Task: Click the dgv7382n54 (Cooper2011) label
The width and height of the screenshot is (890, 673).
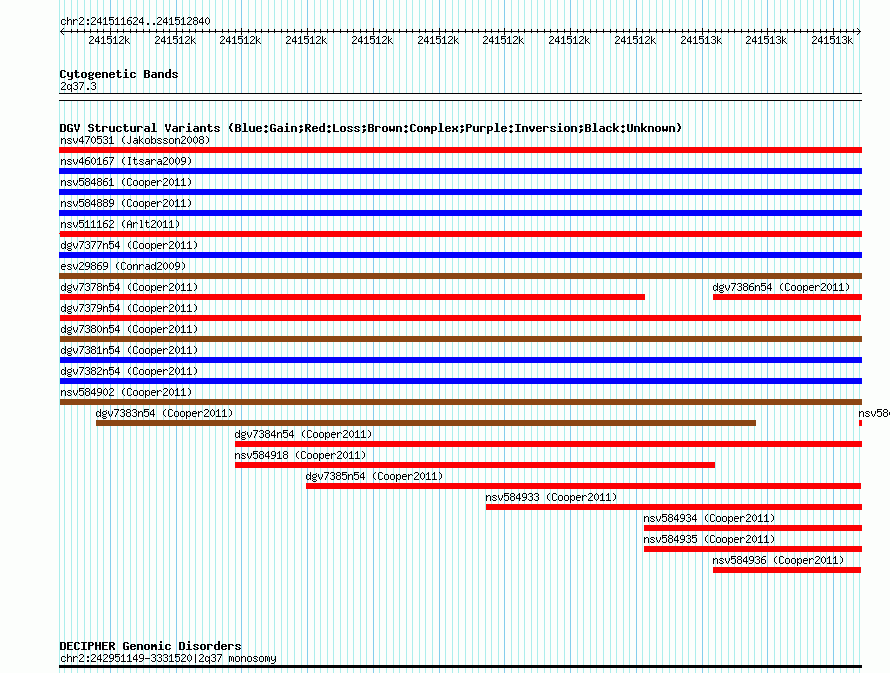Action: 129,371
